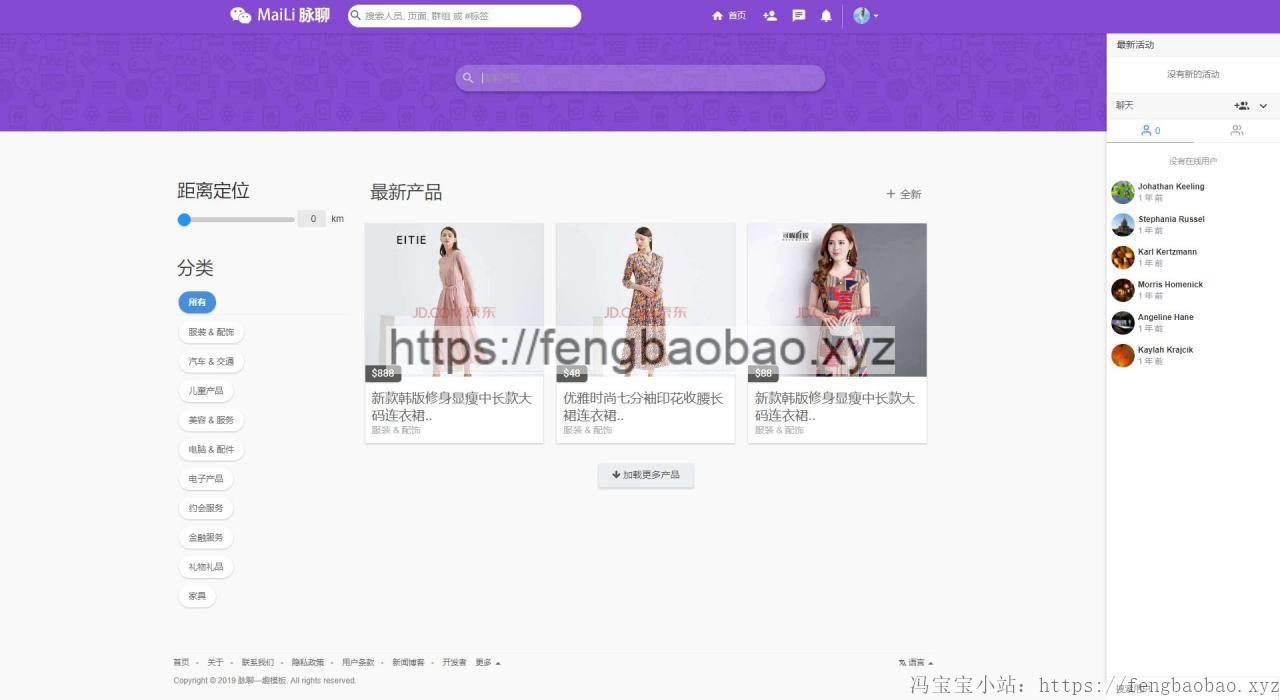Click the footer 开发者 link
Image resolution: width=1280 pixels, height=700 pixels.
454,663
